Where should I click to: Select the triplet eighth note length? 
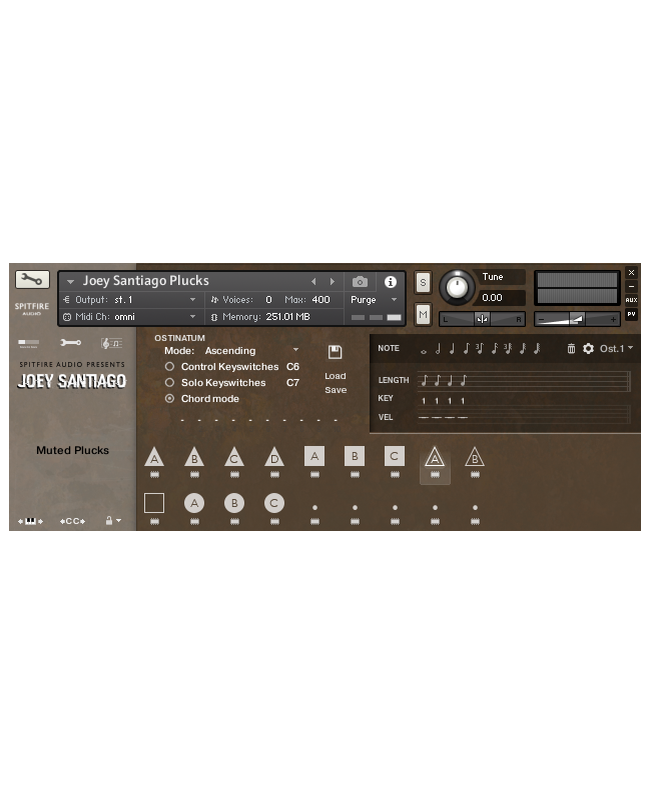[x=479, y=348]
